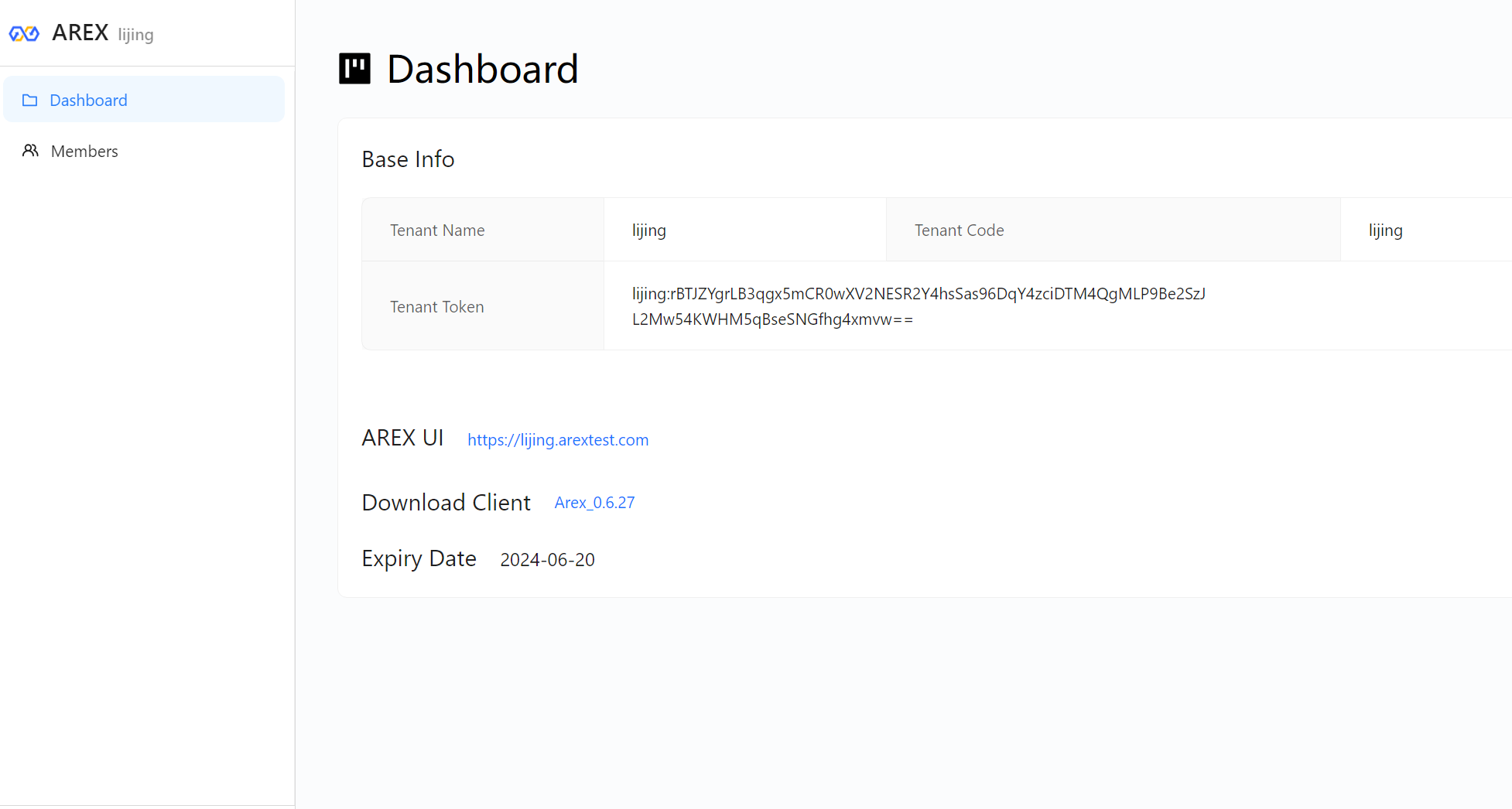The width and height of the screenshot is (1512, 809).
Task: Click the Tenant Code label cell
Action: [x=1113, y=230]
